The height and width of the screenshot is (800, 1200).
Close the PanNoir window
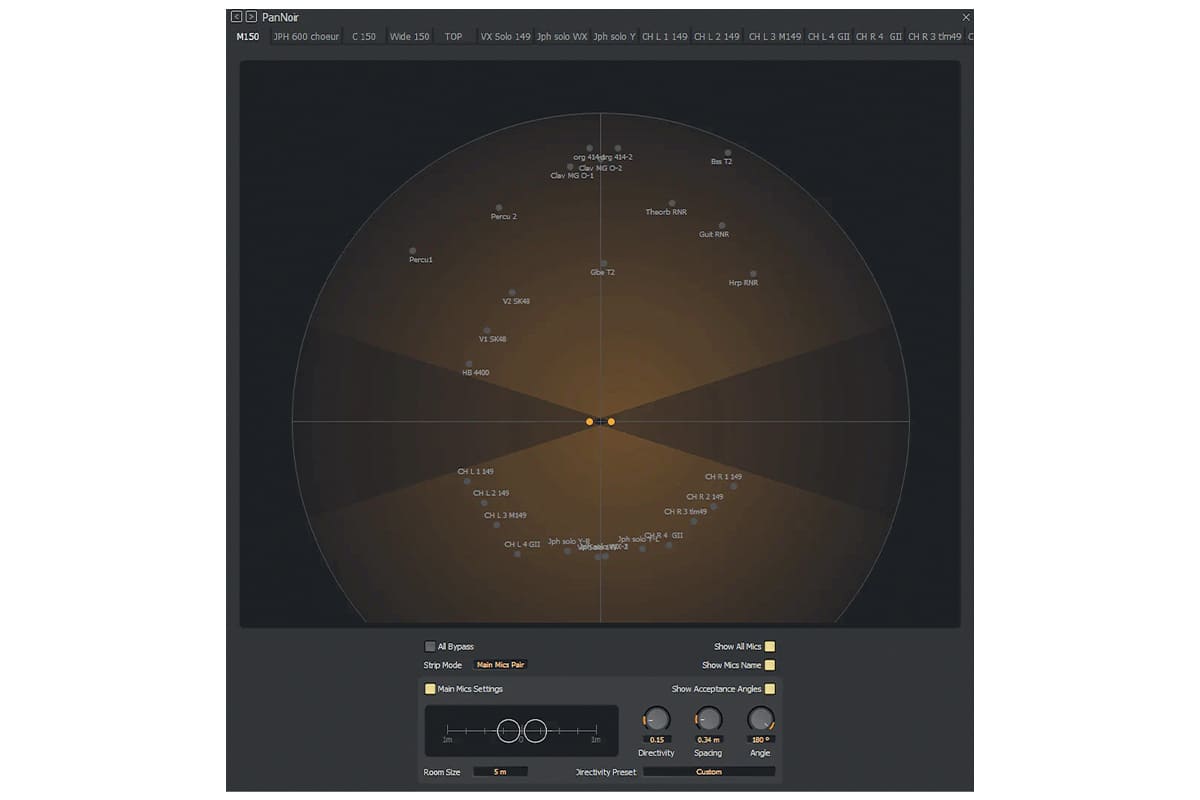point(965,17)
